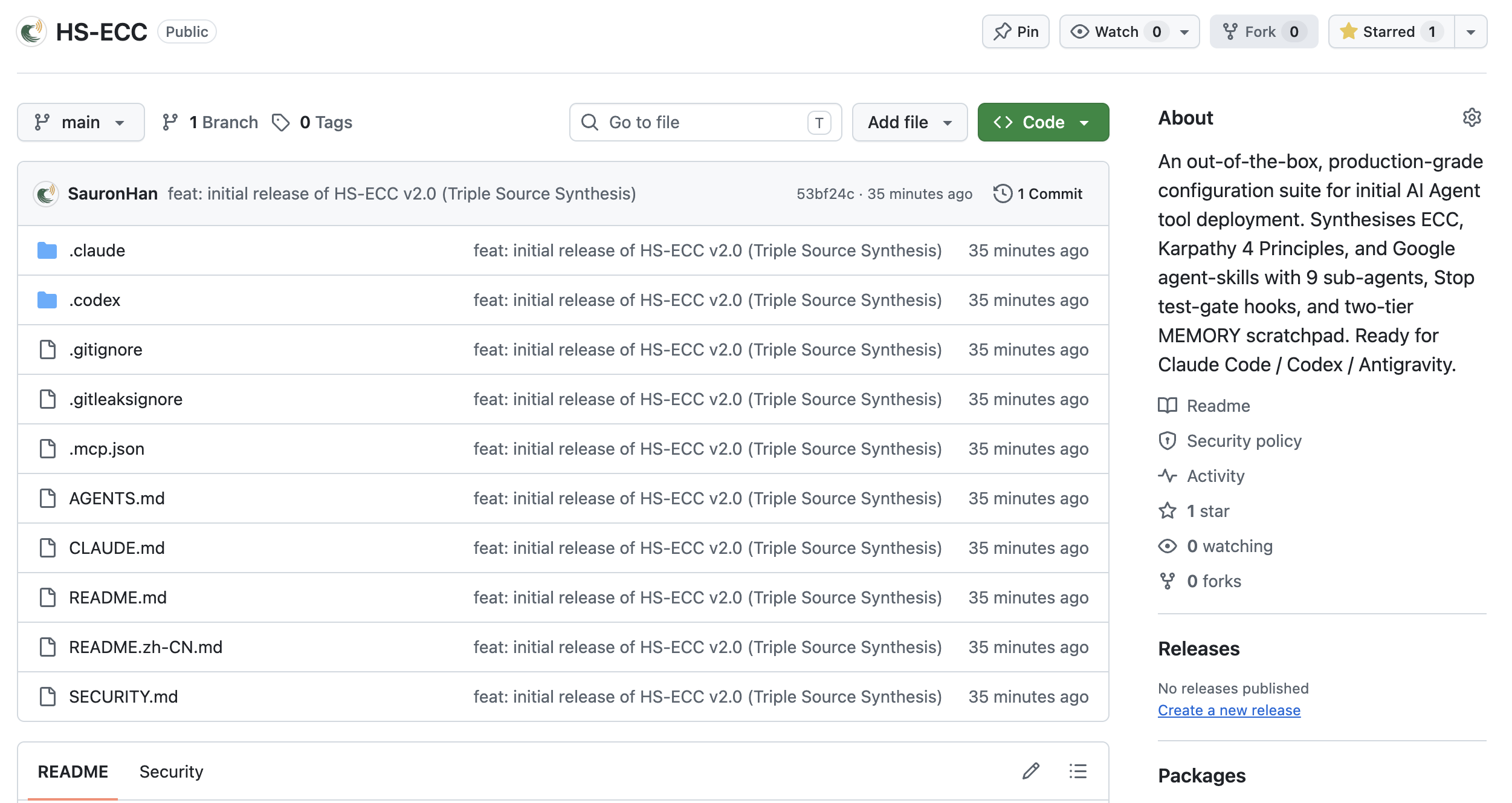Click the HS-ECC repository name

[x=102, y=31]
